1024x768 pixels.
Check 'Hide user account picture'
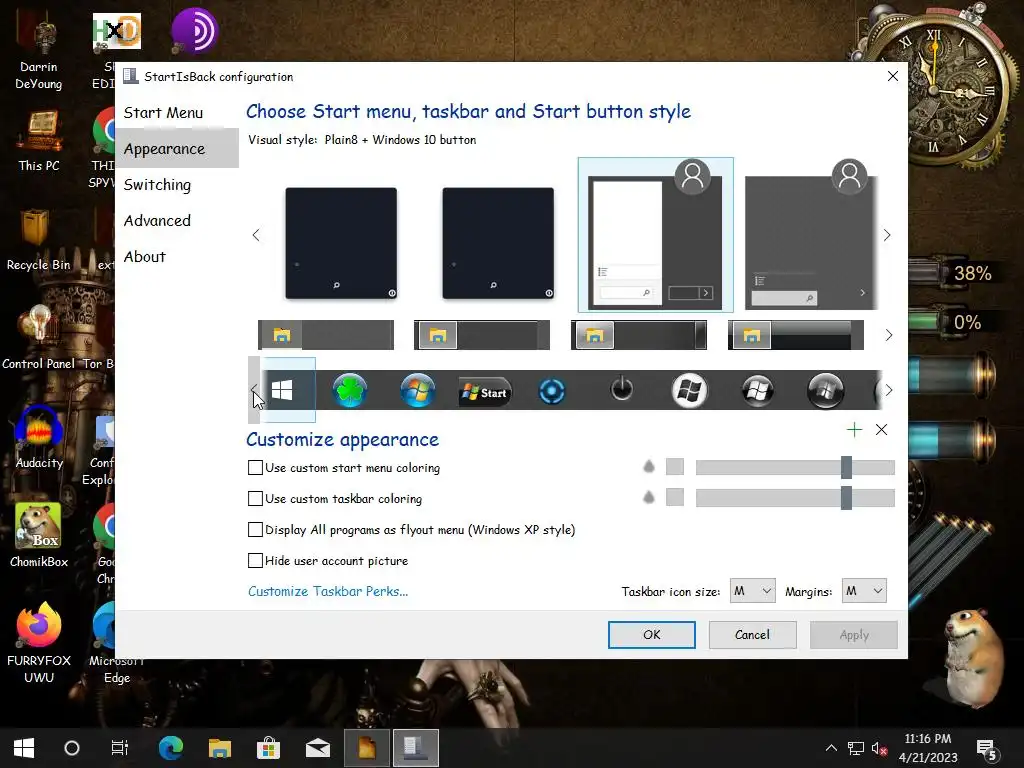point(255,560)
